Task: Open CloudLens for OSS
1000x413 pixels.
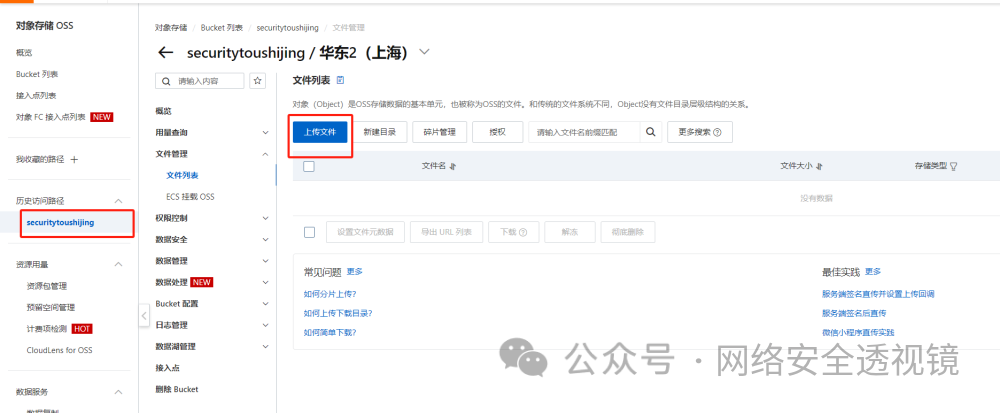Action: [59, 350]
